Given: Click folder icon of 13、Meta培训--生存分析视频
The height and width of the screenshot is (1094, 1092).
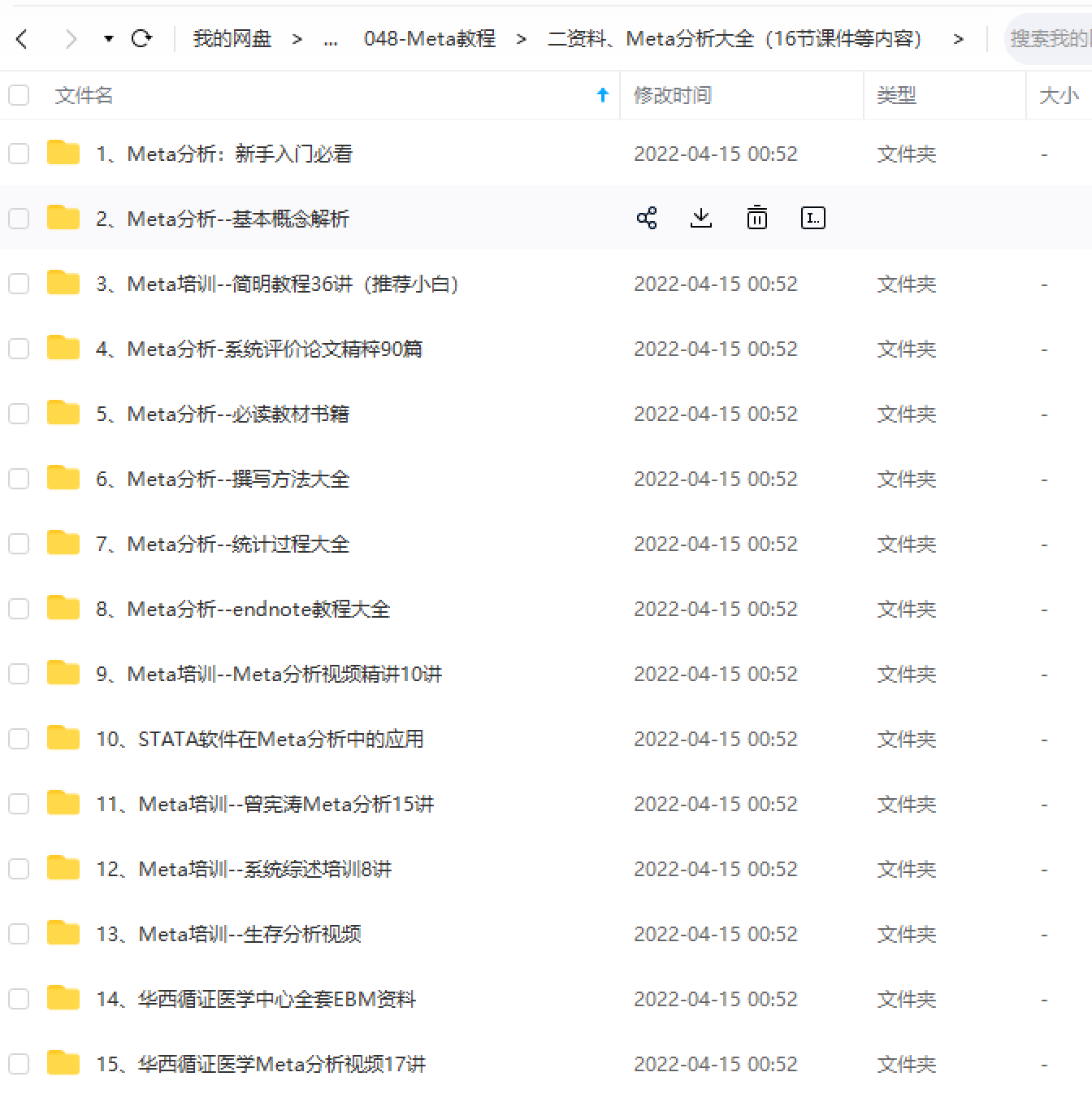Looking at the screenshot, I should 63,933.
